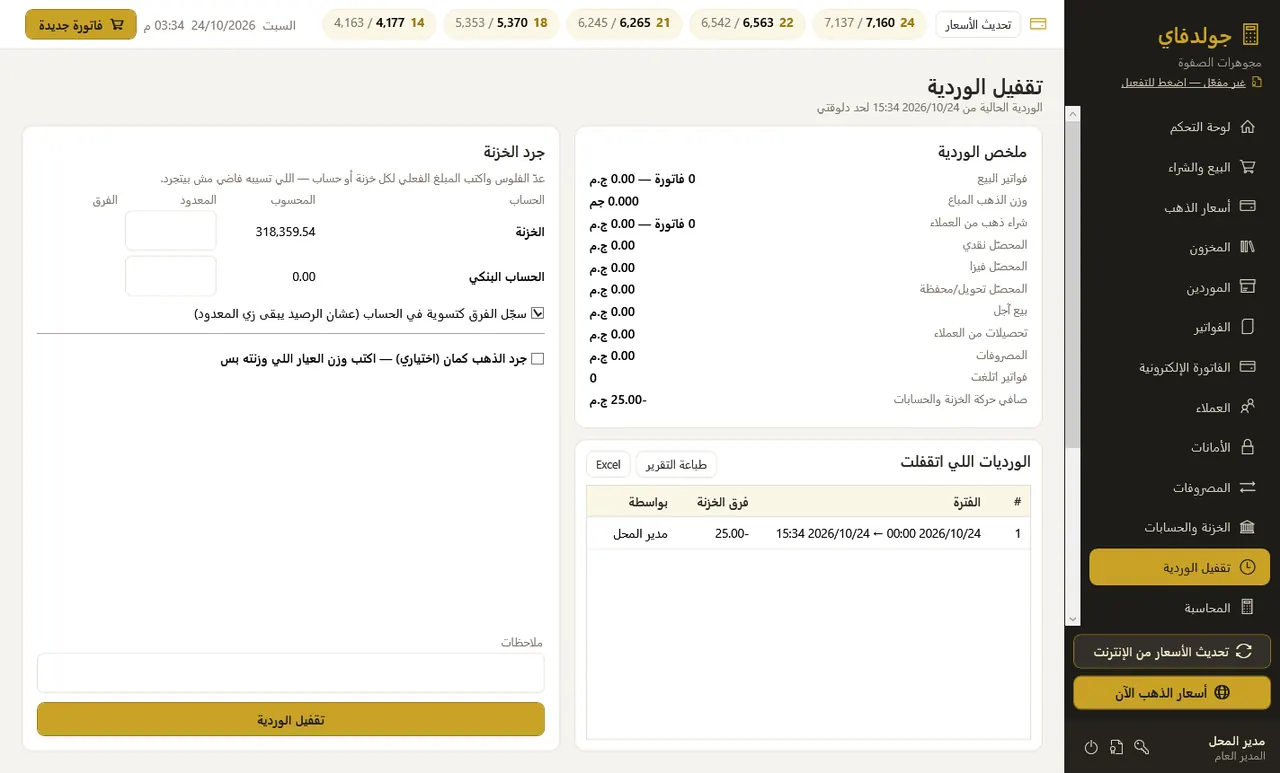This screenshot has width=1280, height=773.
Task: Export closed shifts with Excel button
Action: [x=608, y=464]
